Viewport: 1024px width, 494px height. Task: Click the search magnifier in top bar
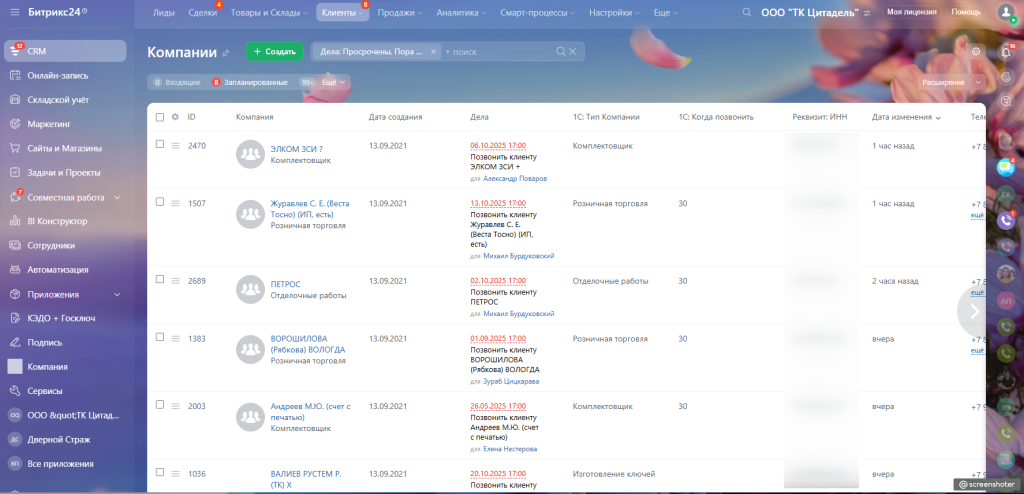(x=749, y=12)
